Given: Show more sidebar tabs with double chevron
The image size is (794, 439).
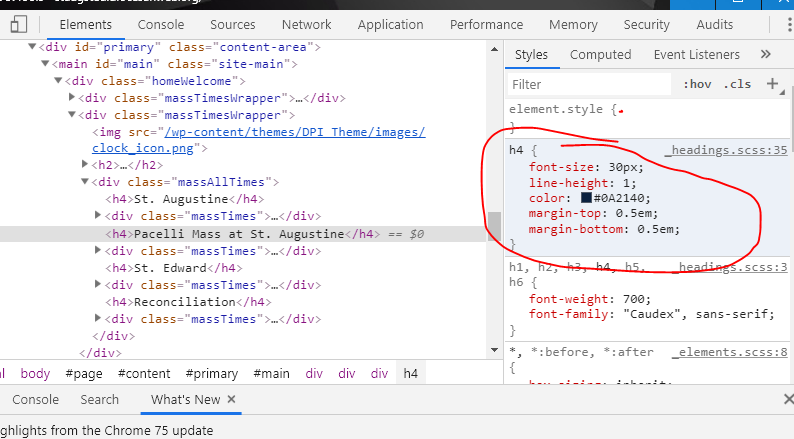Looking at the screenshot, I should pos(766,55).
